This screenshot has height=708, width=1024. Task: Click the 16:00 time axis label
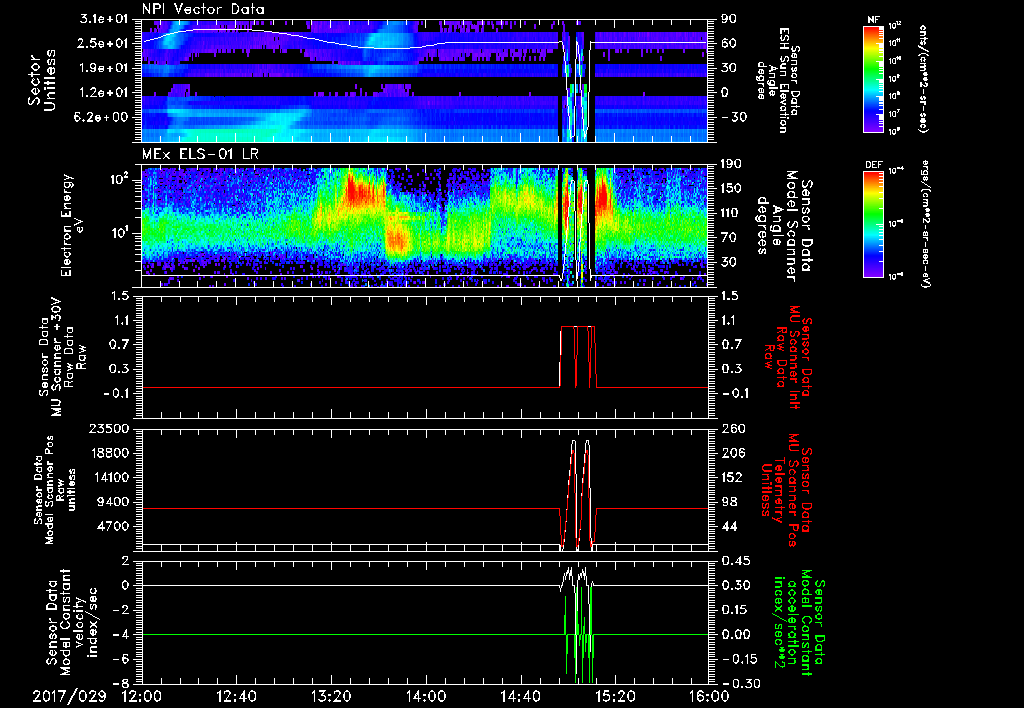point(709,696)
